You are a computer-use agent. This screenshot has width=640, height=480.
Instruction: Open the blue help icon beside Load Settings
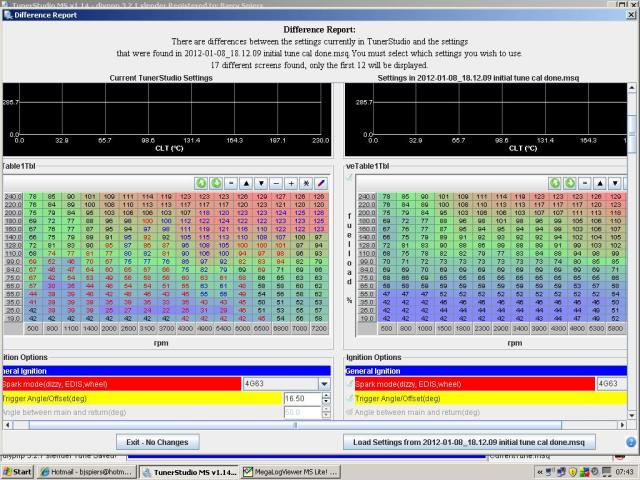click(x=631, y=442)
